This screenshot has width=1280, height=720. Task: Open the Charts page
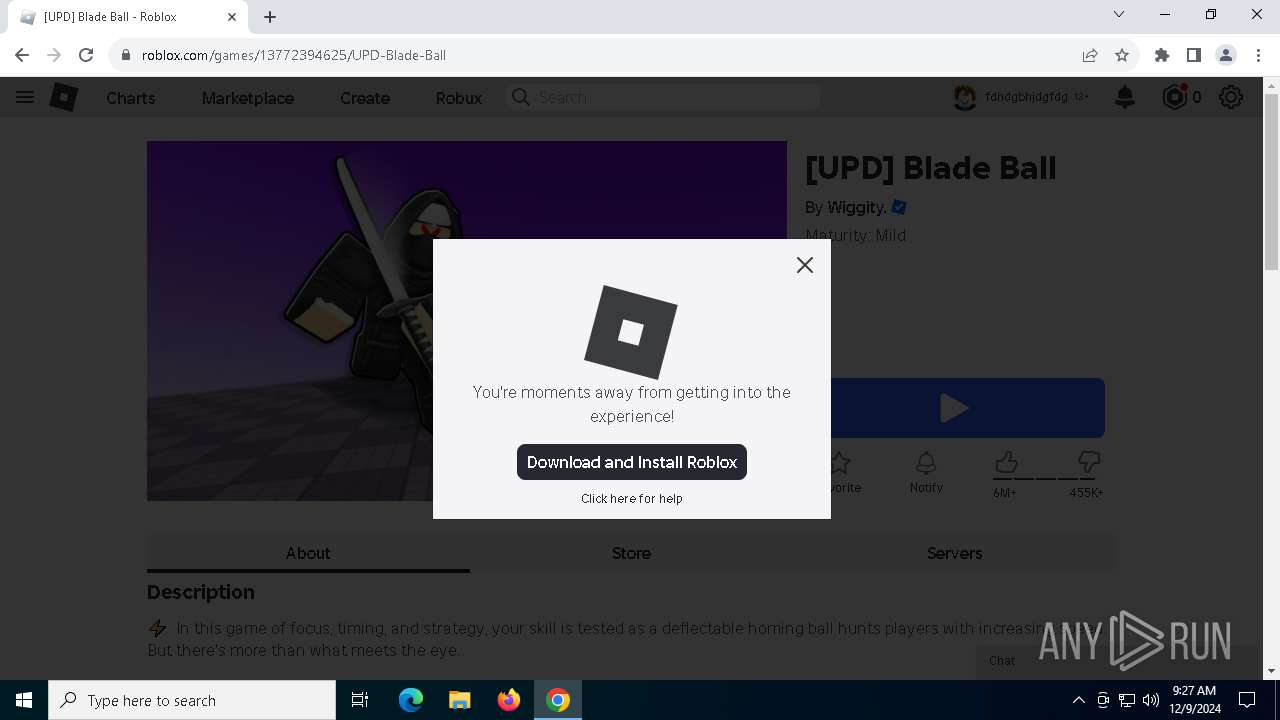(131, 98)
